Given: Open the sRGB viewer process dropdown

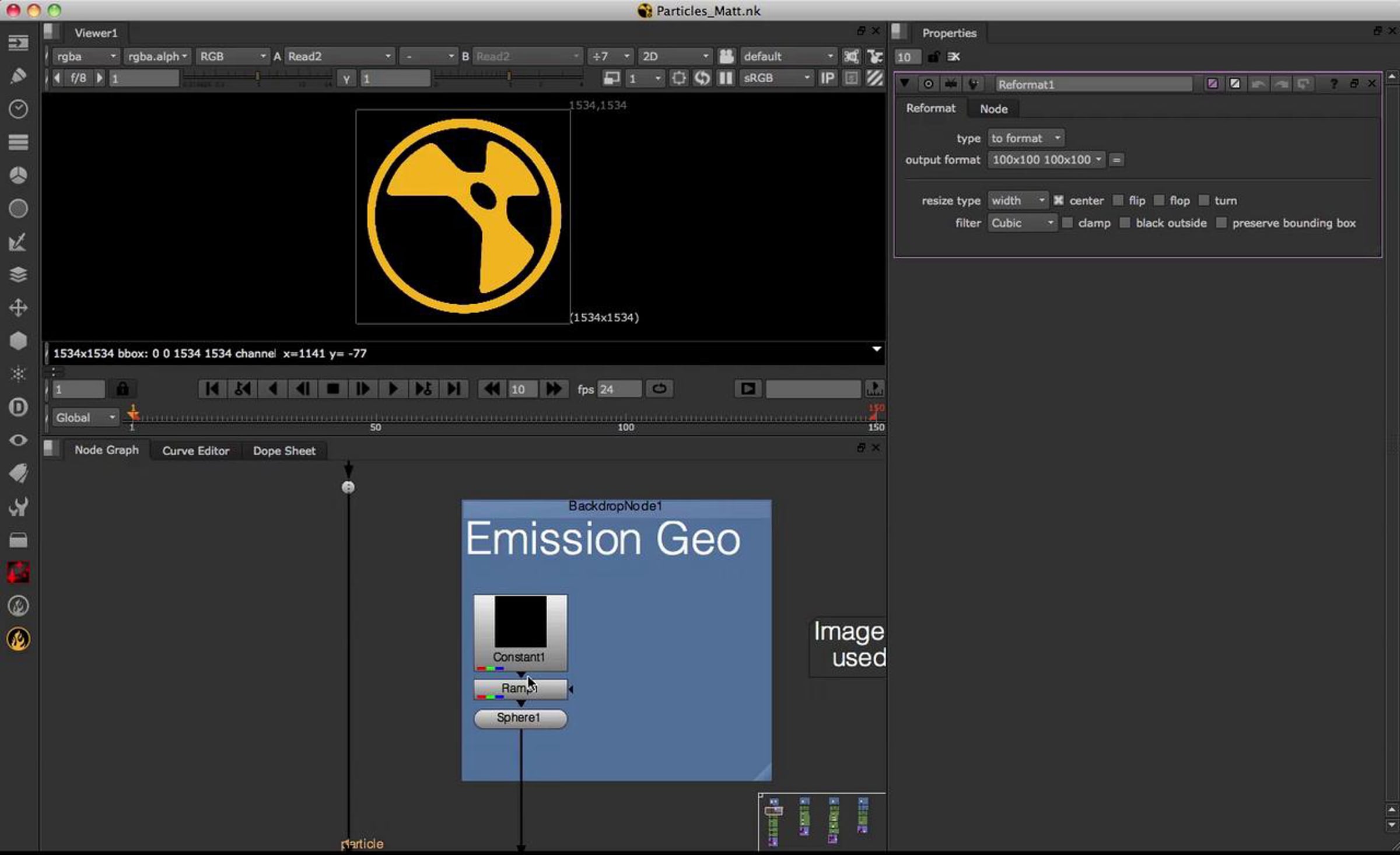Looking at the screenshot, I should [x=776, y=78].
